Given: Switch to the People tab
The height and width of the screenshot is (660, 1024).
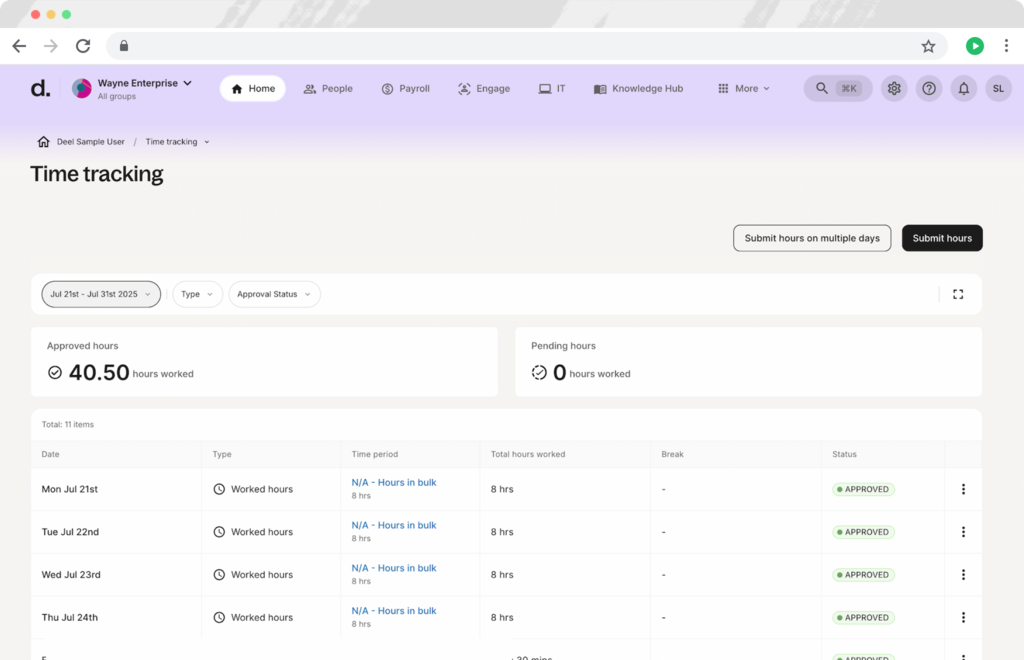Looking at the screenshot, I should click(x=328, y=89).
